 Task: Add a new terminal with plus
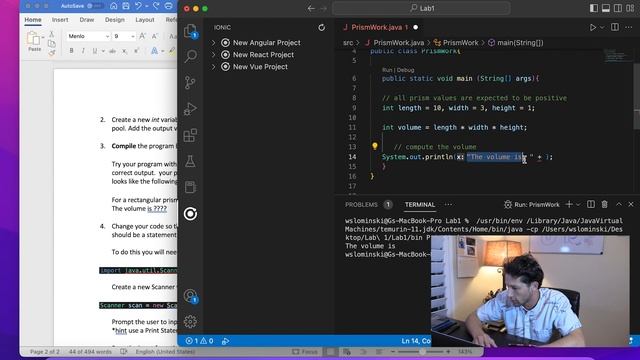569,204
